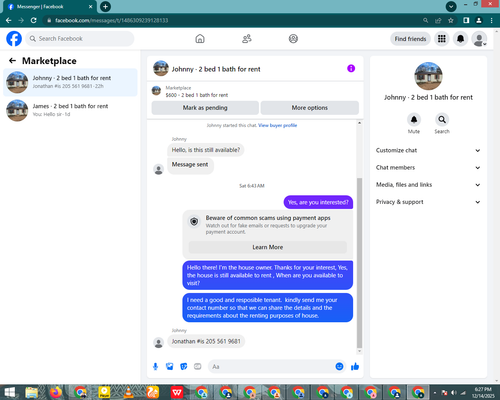The image size is (500, 400).
Task: Open the Windows Start button
Action: coord(9,392)
